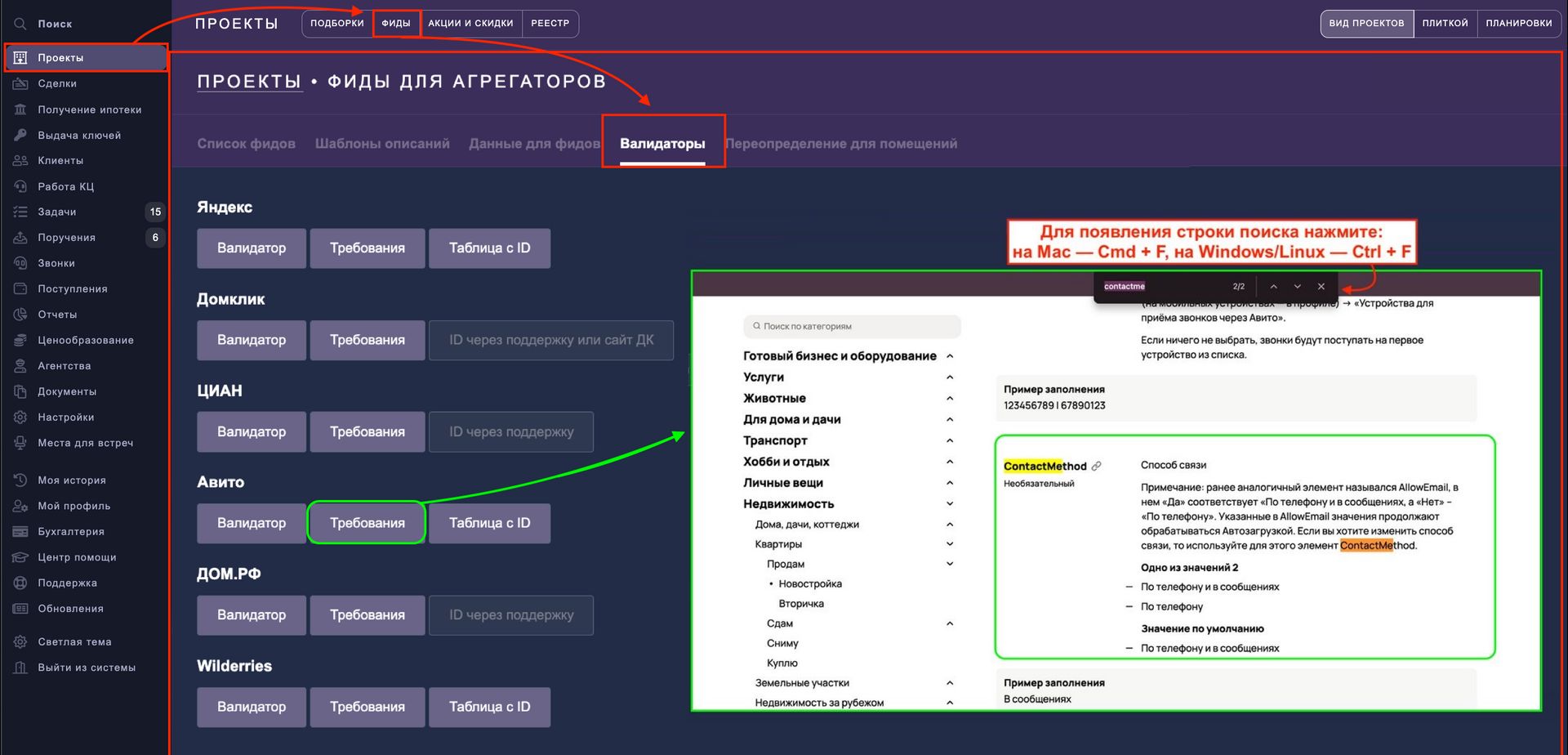This screenshot has height=755, width=1568.
Task: Click the ПРОЕКТЫ breadcrumb link in heading
Action: pos(250,82)
